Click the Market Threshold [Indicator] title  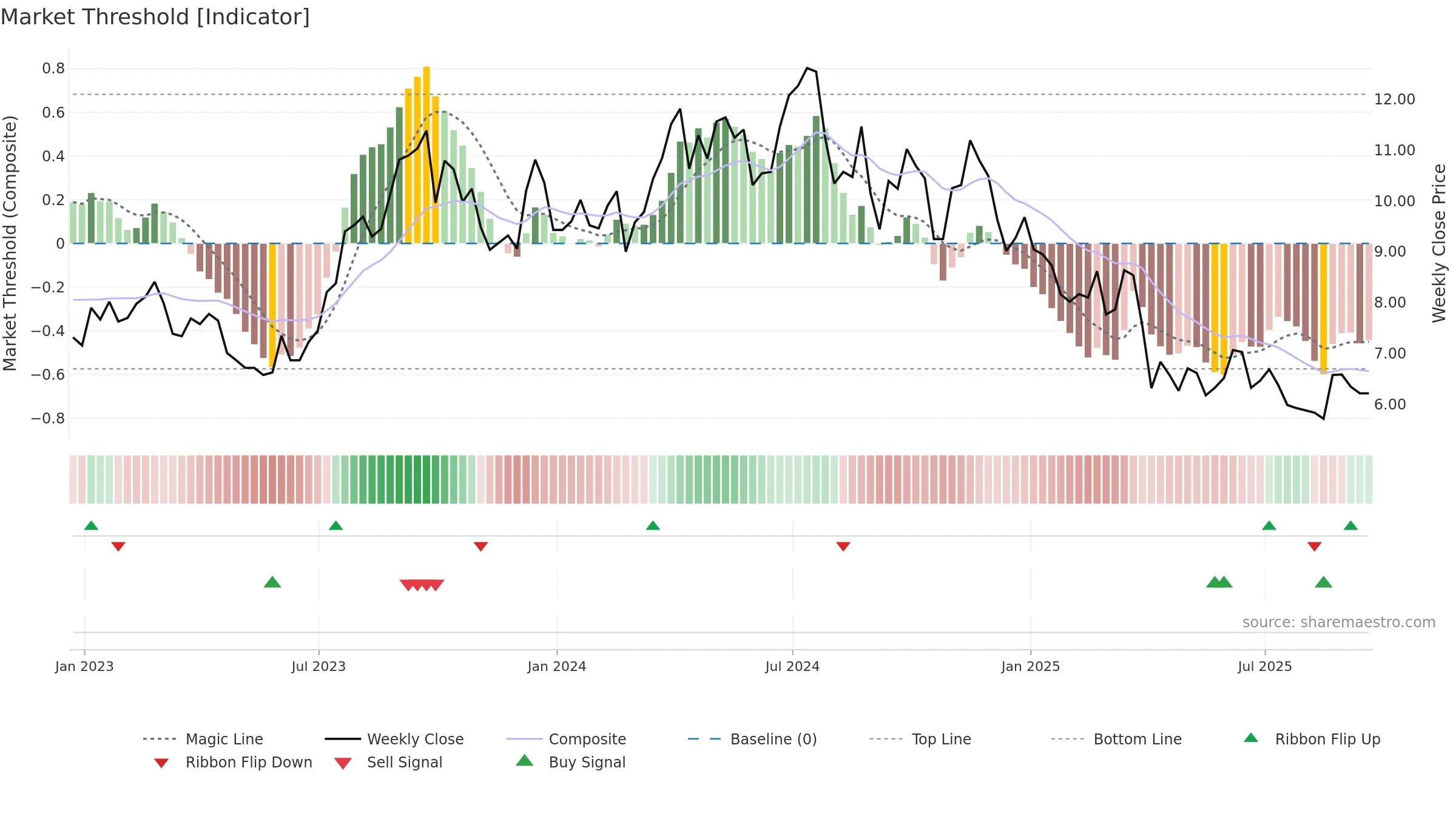click(155, 17)
